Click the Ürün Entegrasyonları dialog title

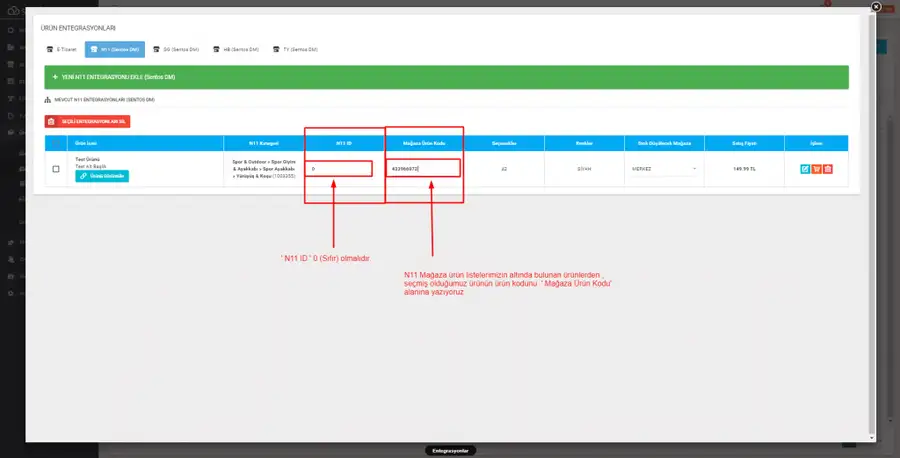click(x=78, y=28)
